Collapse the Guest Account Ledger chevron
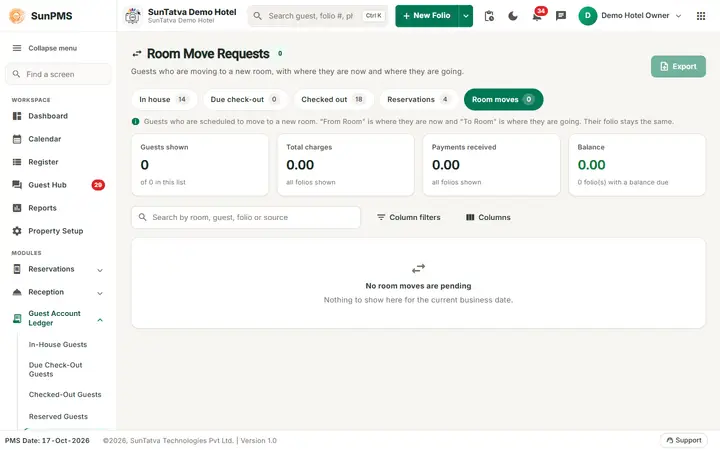Viewport: 720px width, 450px height. [x=100, y=320]
